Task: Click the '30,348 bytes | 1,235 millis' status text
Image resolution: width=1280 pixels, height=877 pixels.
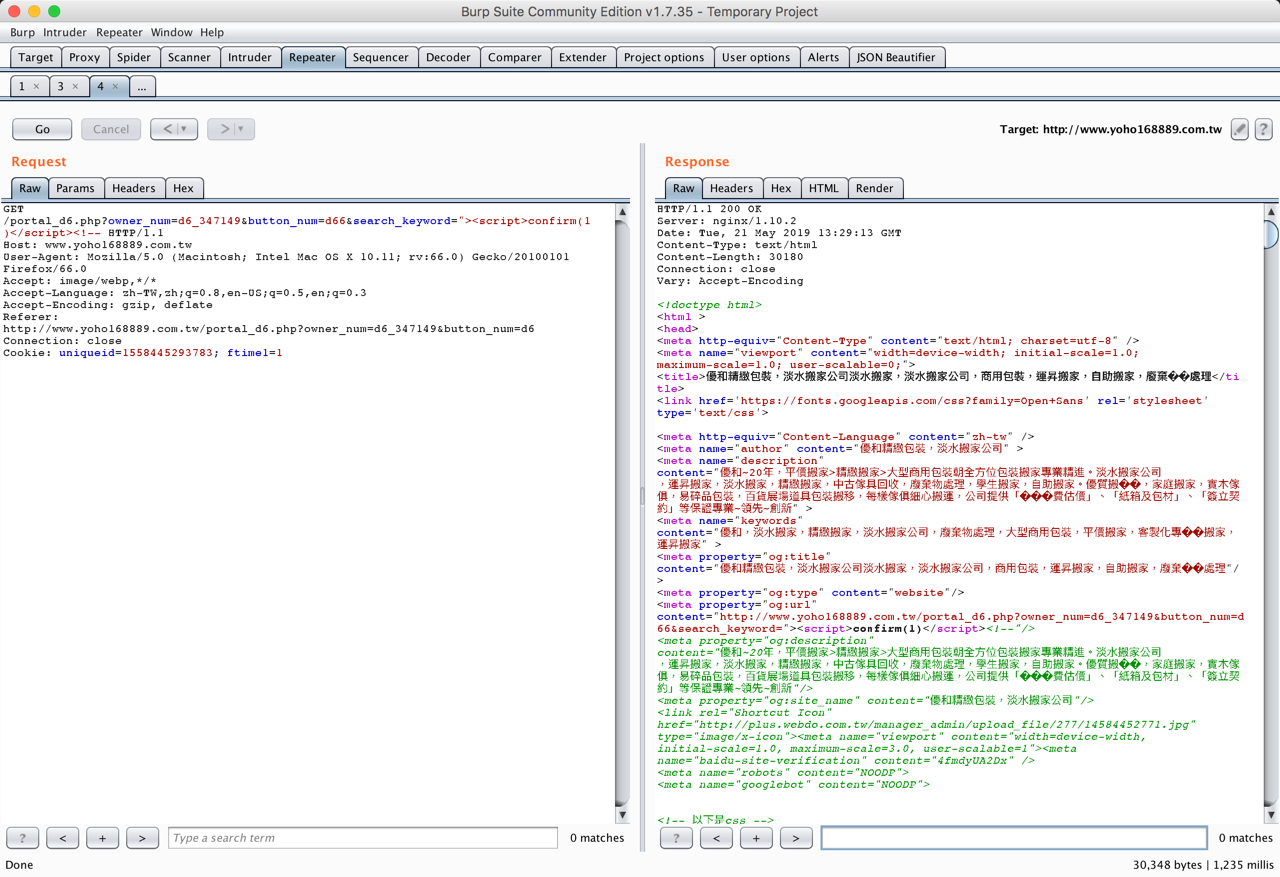Action: click(x=1203, y=865)
